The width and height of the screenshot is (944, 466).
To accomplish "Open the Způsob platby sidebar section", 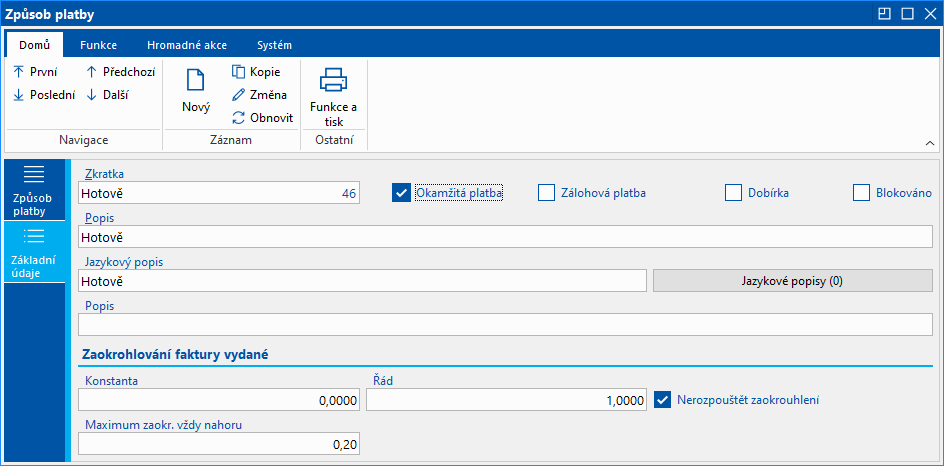I will (34, 191).
